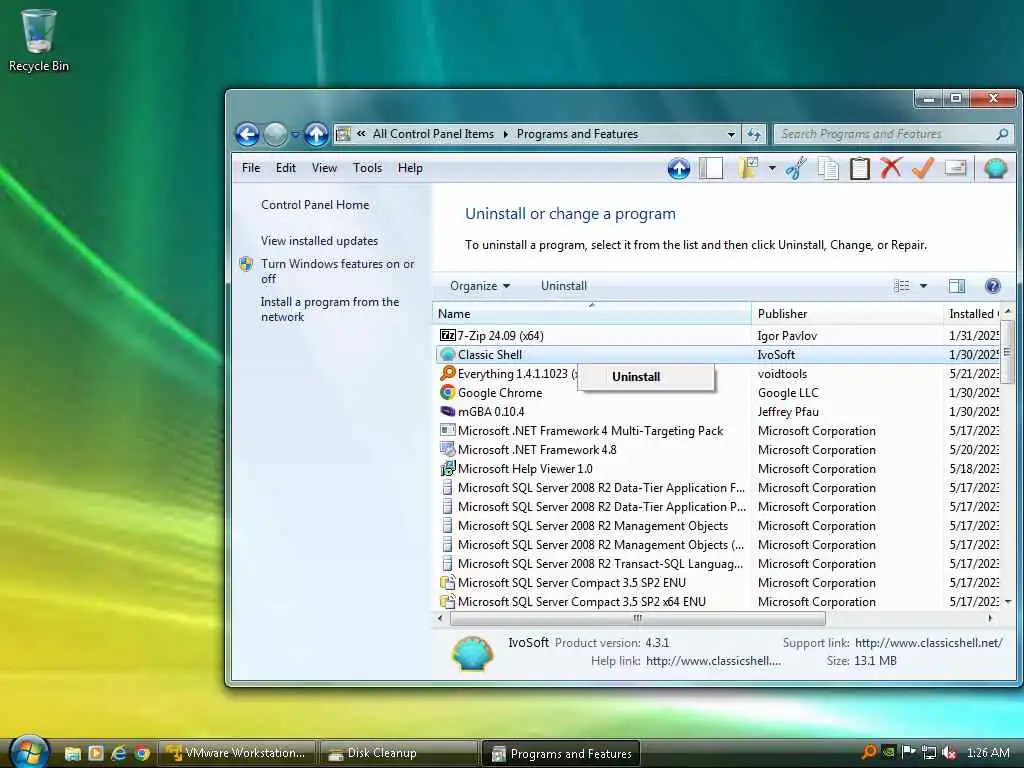Open the Help menu

(410, 168)
